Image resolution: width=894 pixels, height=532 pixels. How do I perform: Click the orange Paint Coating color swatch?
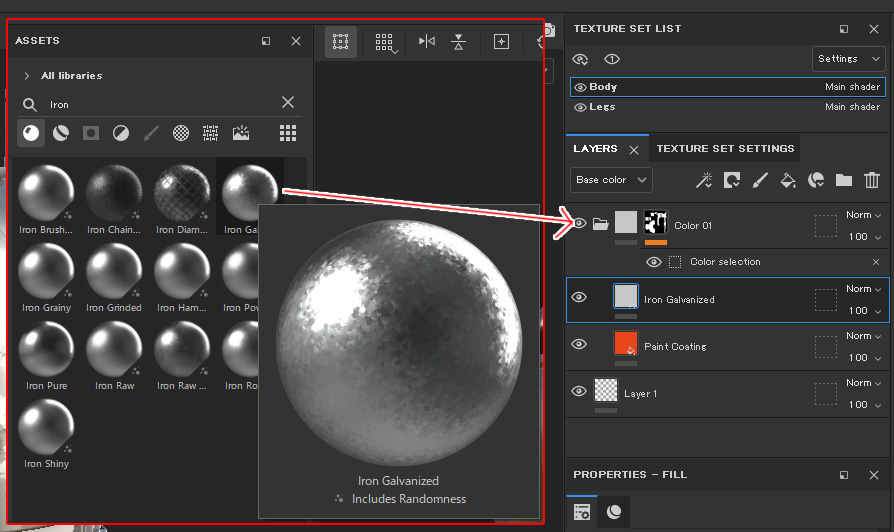coord(625,344)
